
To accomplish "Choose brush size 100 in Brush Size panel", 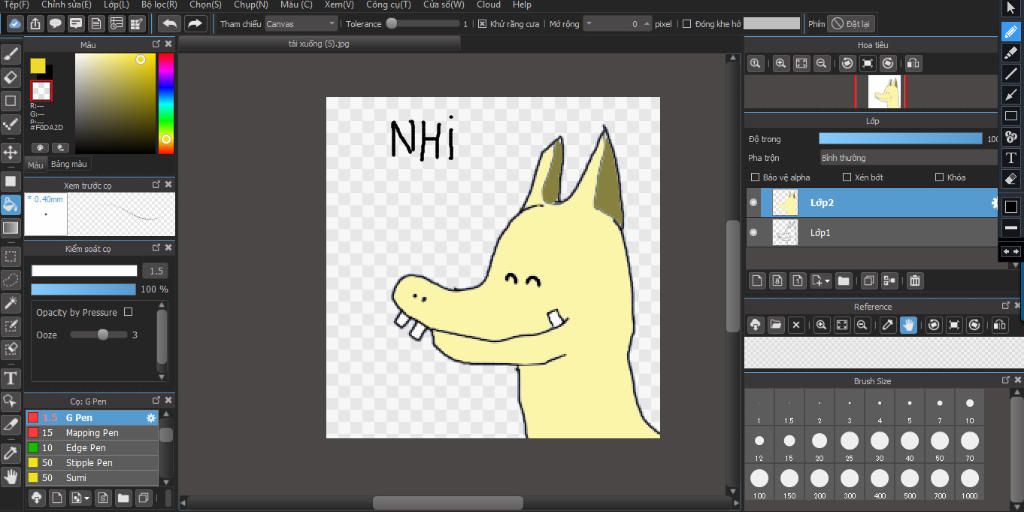I will tap(759, 484).
